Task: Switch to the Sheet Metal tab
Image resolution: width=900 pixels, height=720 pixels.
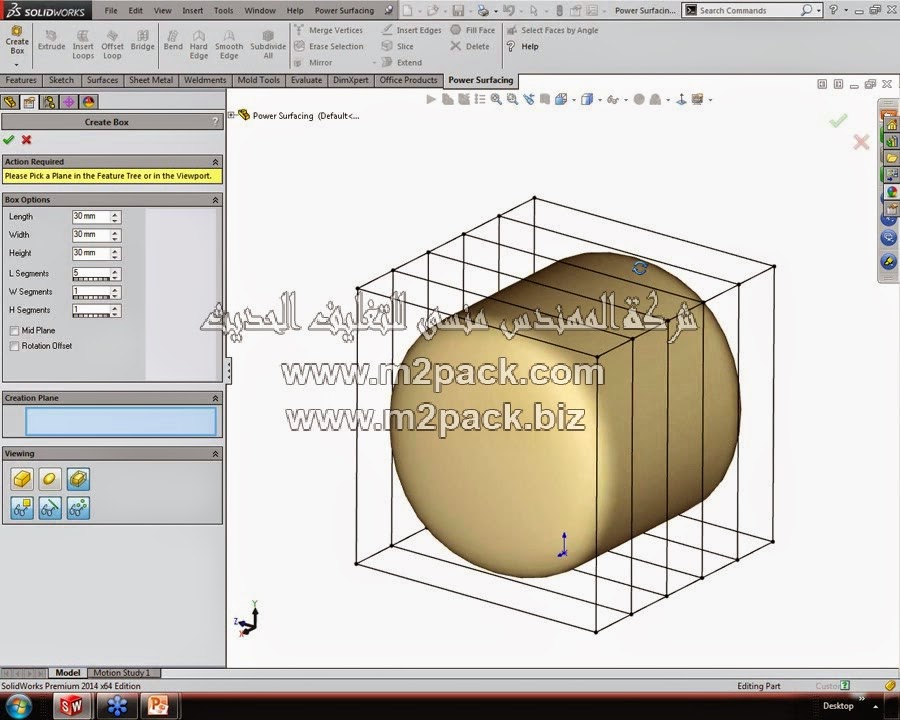Action: [x=151, y=80]
